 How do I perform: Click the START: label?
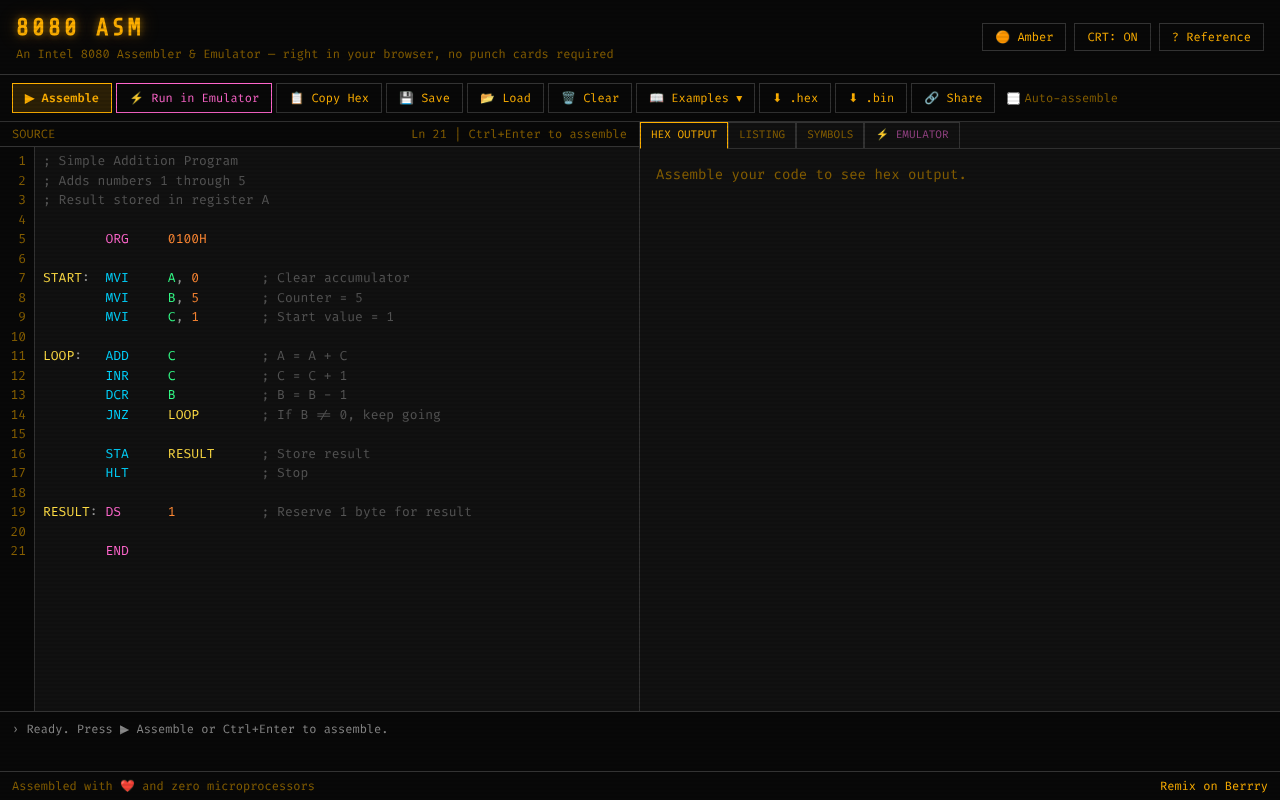pyautogui.click(x=66, y=278)
